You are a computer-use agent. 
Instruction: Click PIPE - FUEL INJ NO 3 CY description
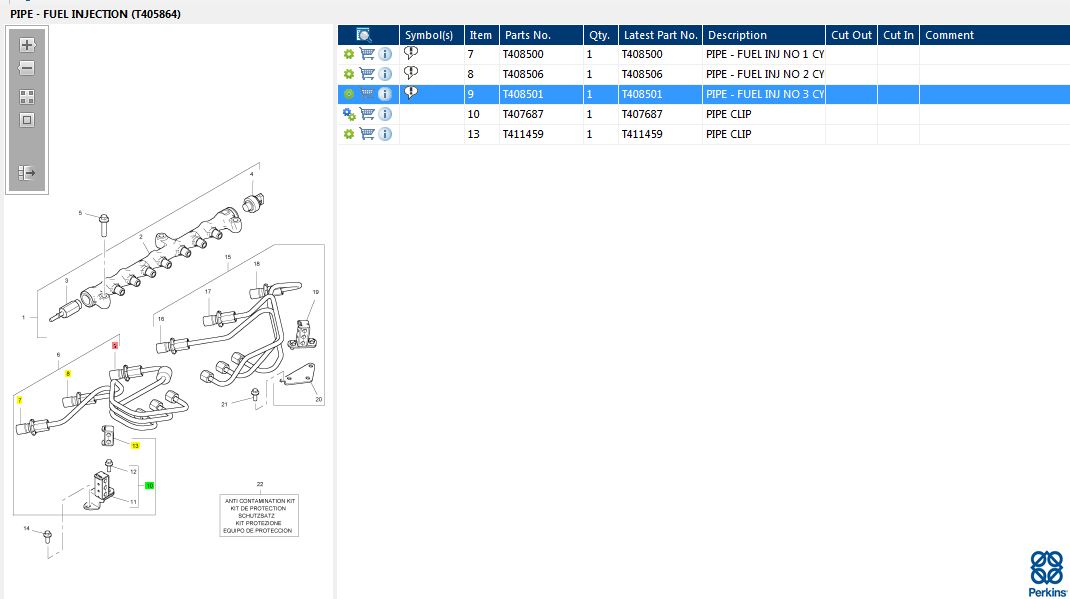pos(764,94)
